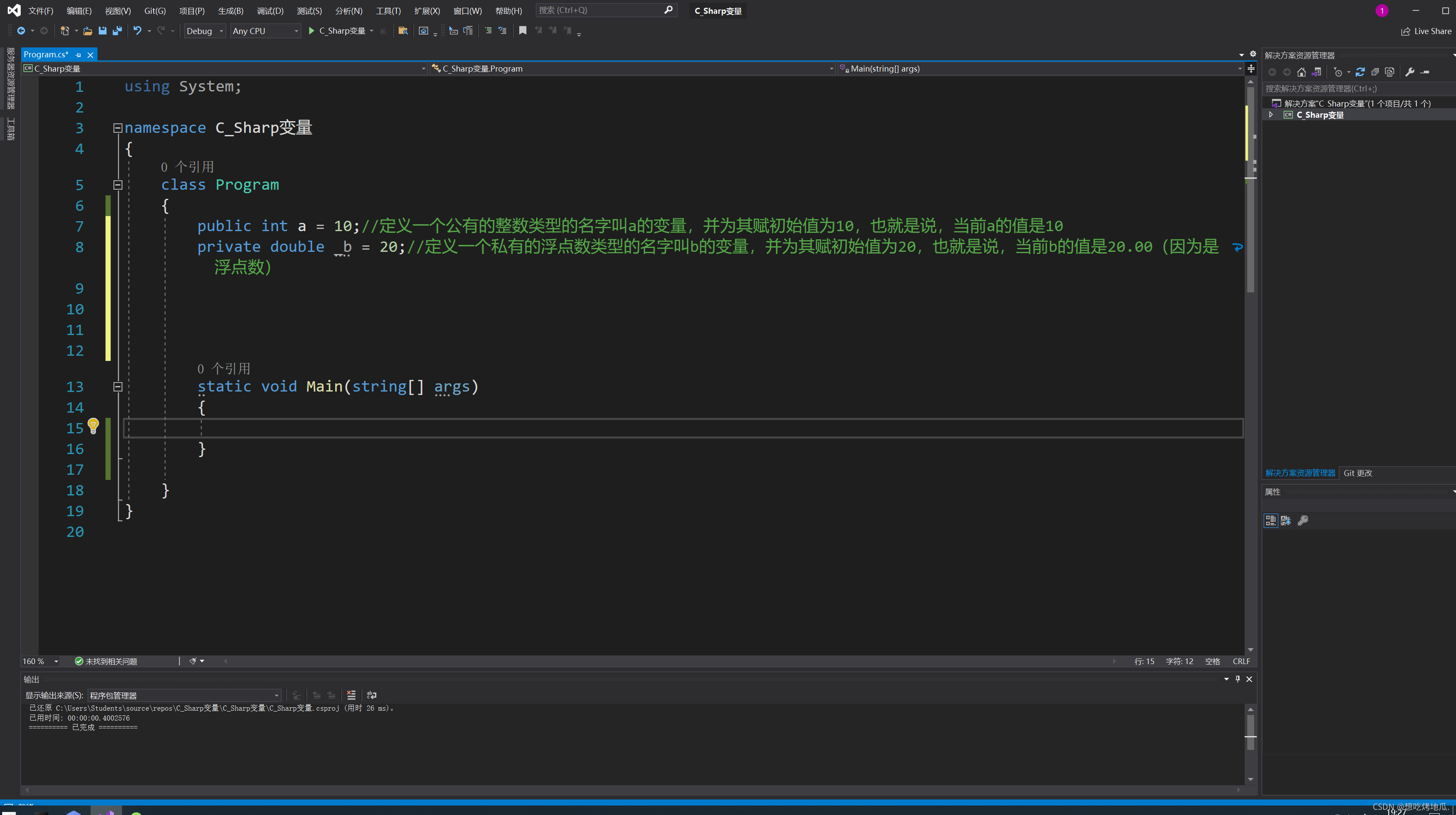The width and height of the screenshot is (1456, 815).
Task: Undo the last edit with the undo arrow
Action: click(137, 31)
